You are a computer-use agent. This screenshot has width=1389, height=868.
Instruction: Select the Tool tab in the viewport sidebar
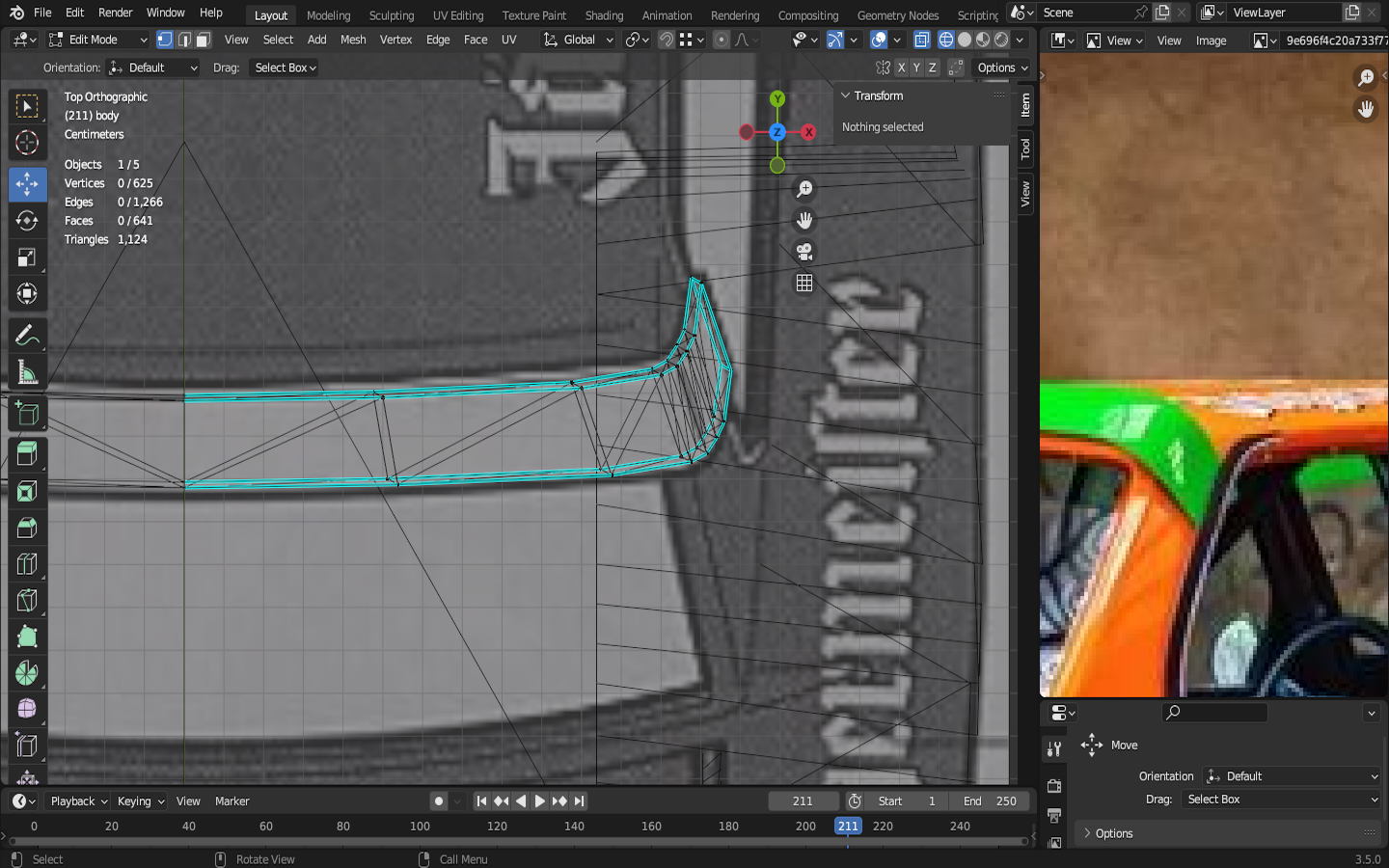pos(1025,149)
